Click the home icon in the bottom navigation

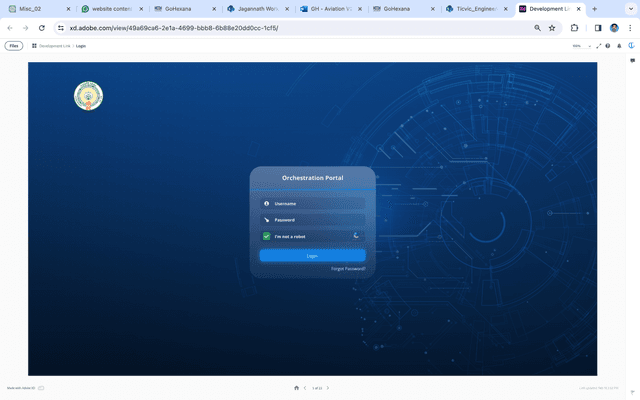296,388
